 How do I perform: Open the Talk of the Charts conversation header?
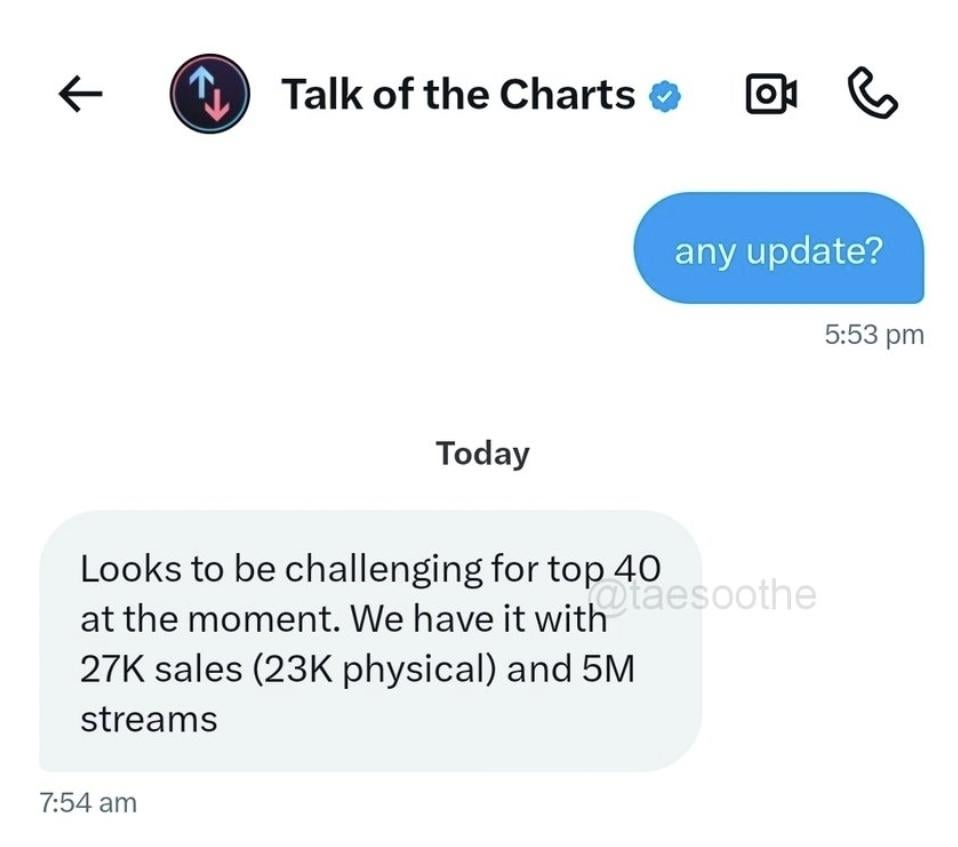(458, 95)
